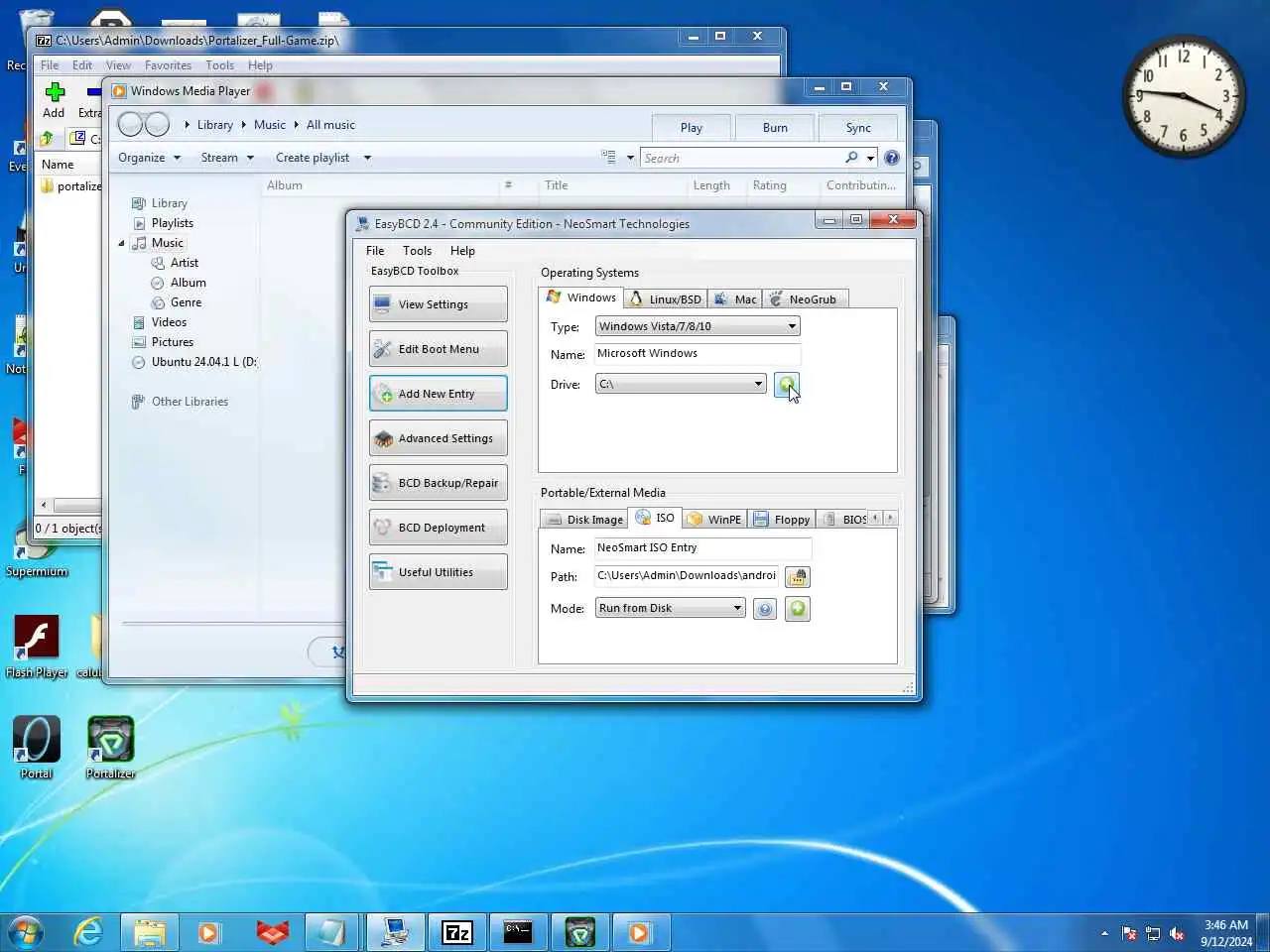This screenshot has width=1270, height=952.
Task: Open the EasyBCD Help menu
Action: coord(462,251)
